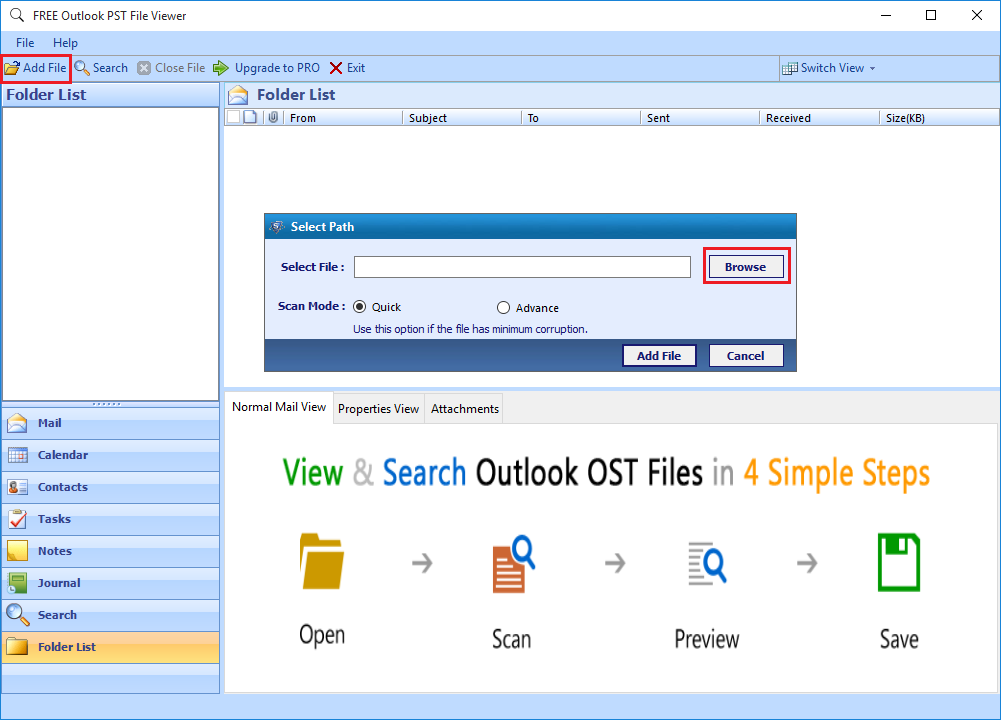The width and height of the screenshot is (1001, 720).
Task: Maximize the PST File Viewer window
Action: pos(931,15)
